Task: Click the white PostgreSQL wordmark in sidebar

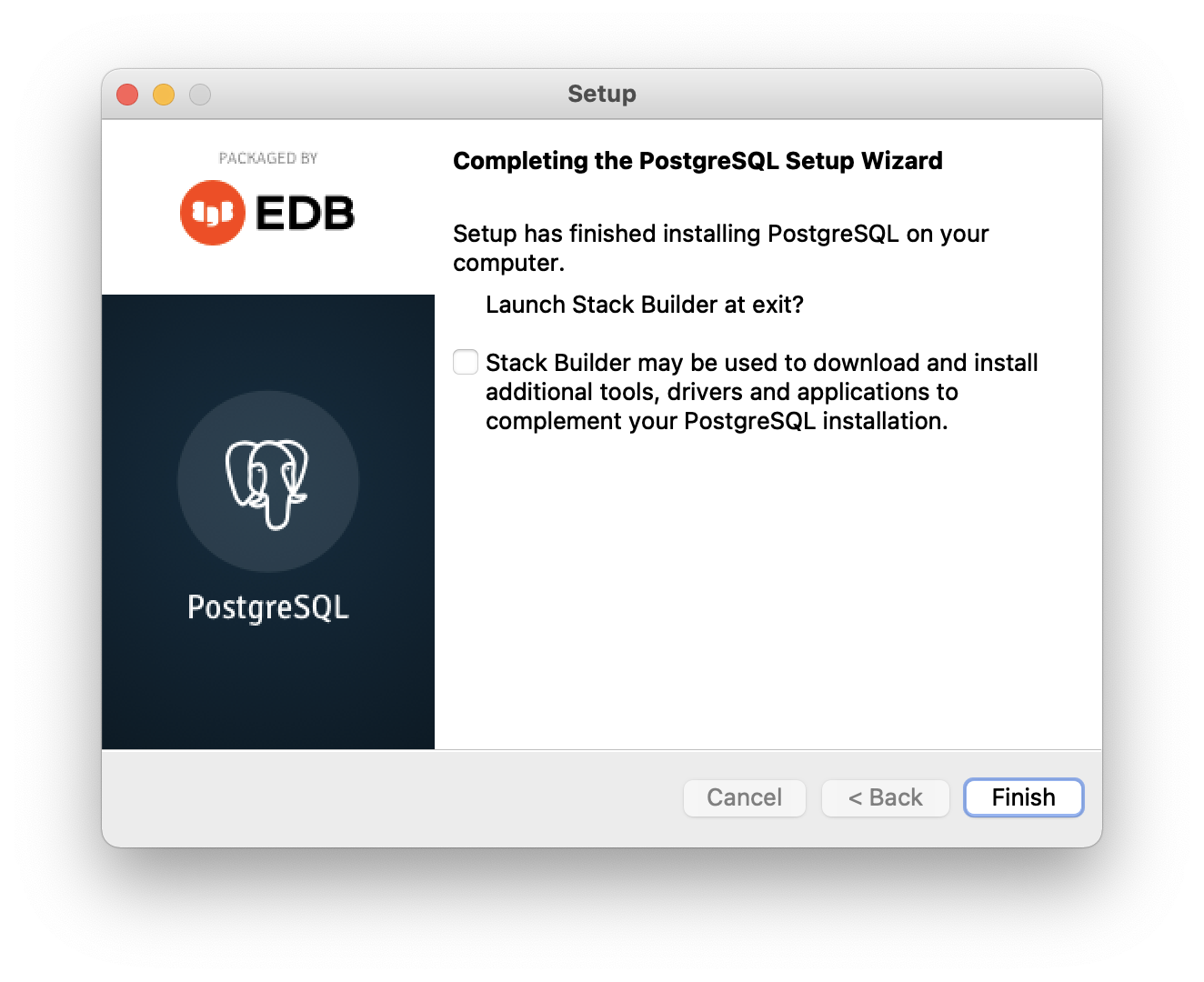Action: click(267, 607)
